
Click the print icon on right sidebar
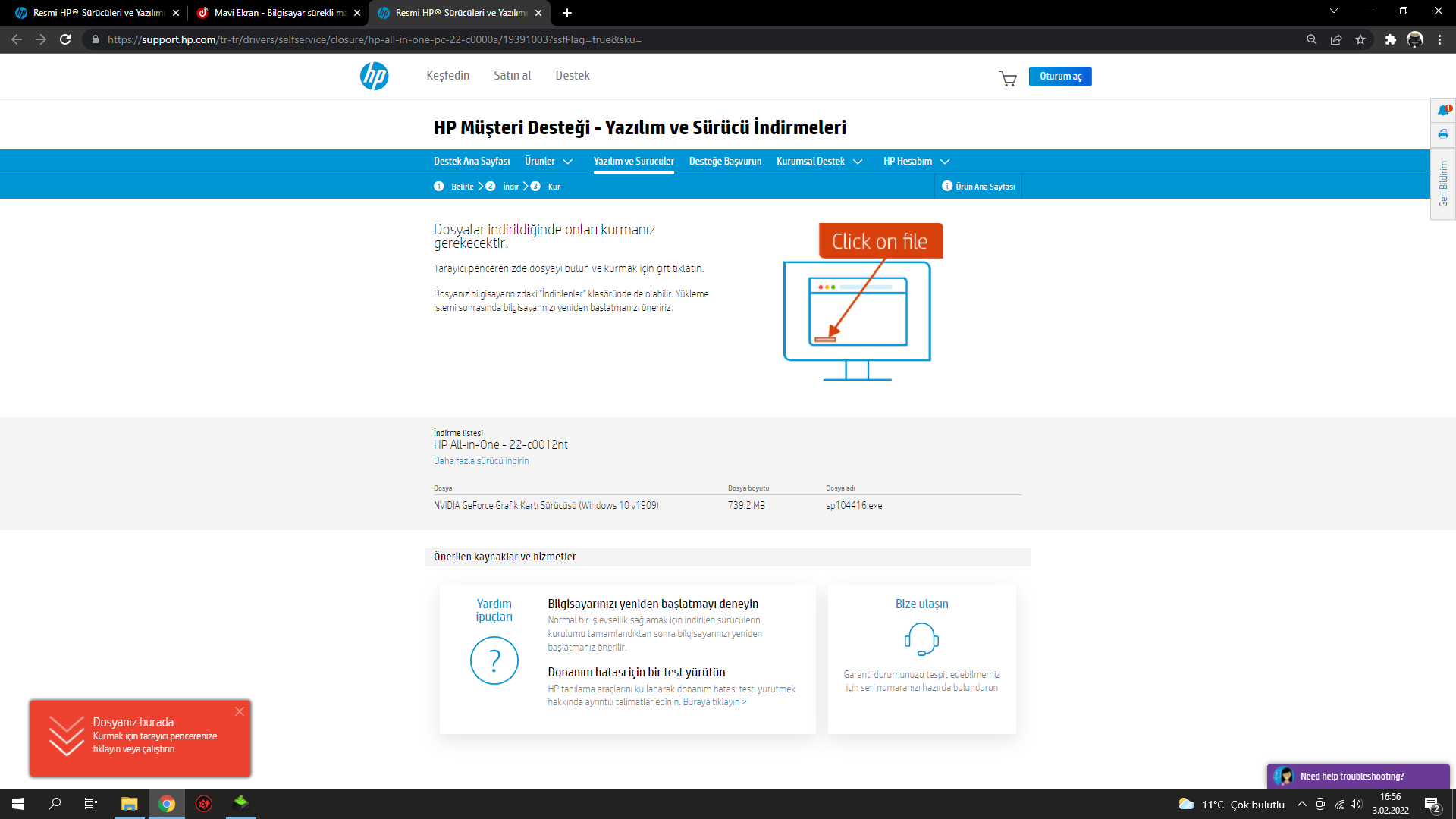pyautogui.click(x=1443, y=134)
